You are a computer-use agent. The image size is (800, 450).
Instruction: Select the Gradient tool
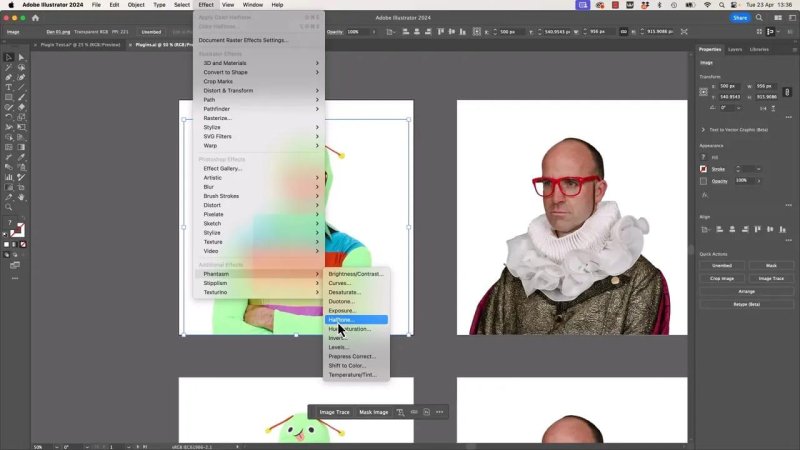pyautogui.click(x=21, y=147)
